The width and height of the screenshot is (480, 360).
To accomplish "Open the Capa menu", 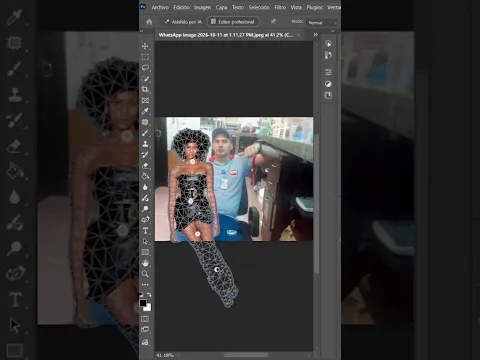I will (x=221, y=7).
